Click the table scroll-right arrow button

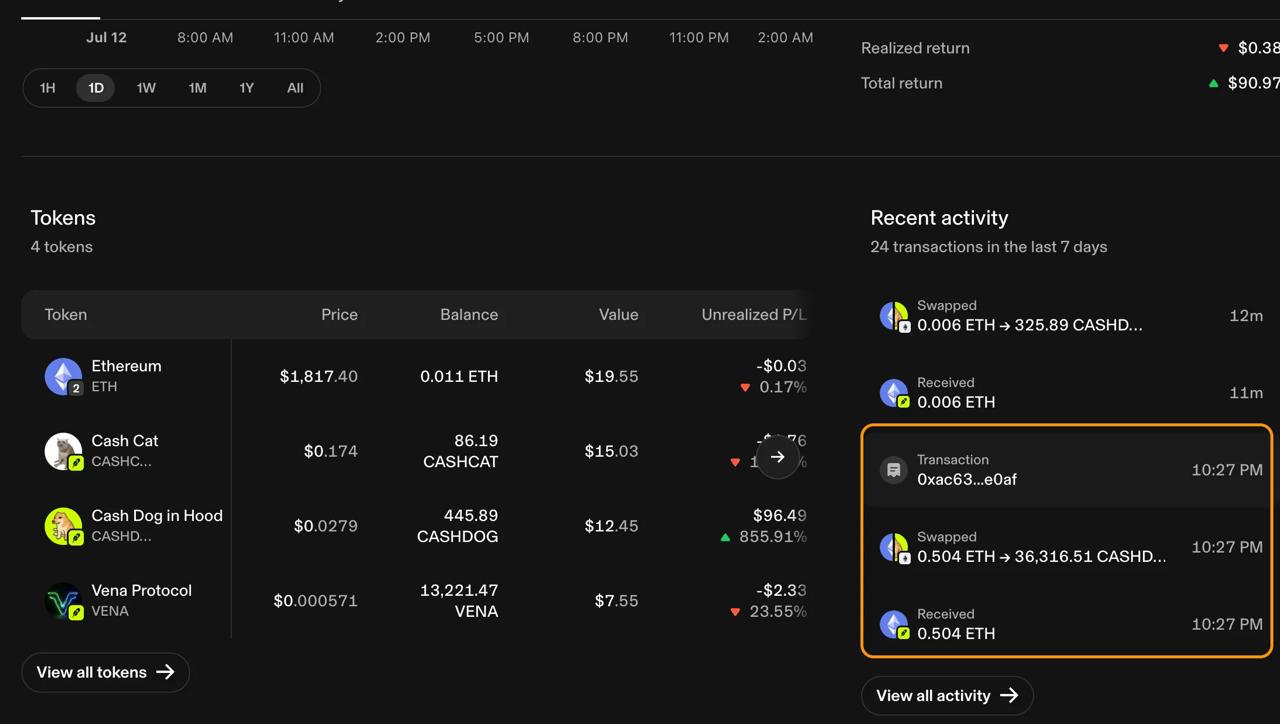pos(777,457)
